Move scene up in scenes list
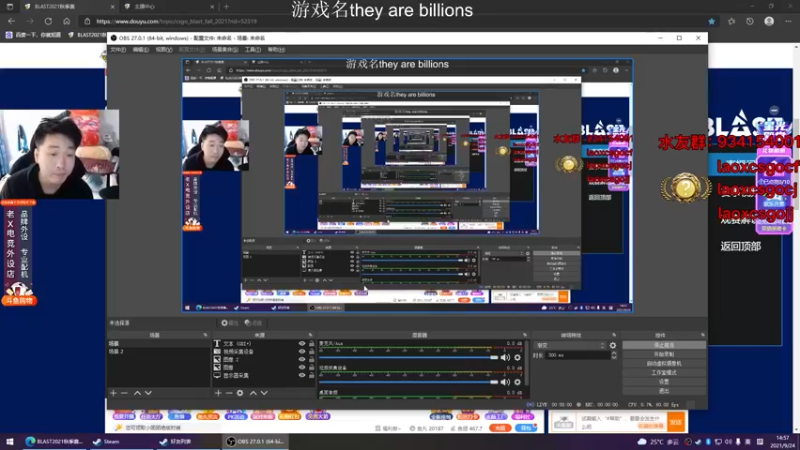This screenshot has width=800, height=450. point(137,393)
